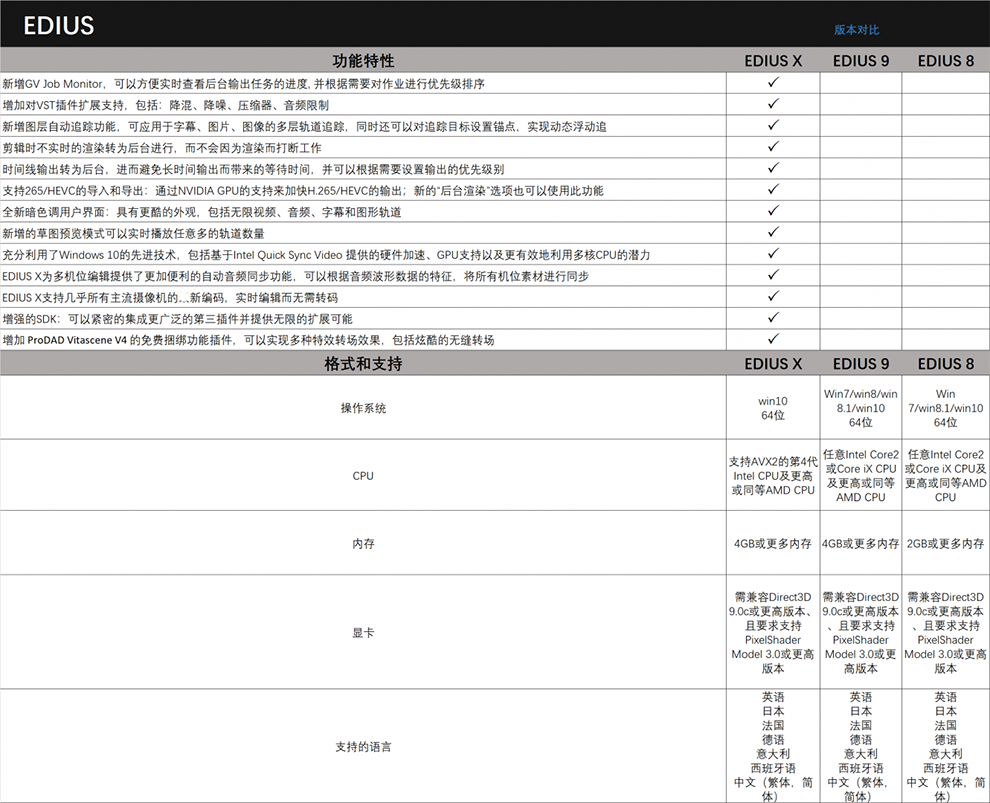Click the 内存 row label

coord(363,544)
